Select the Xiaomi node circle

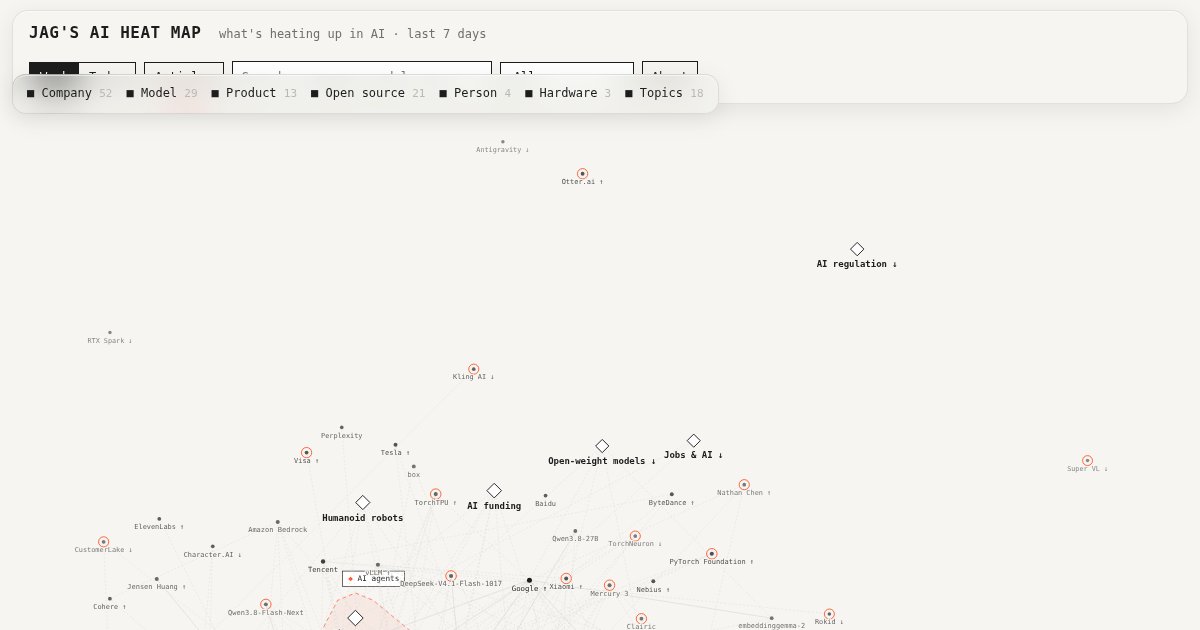coord(566,579)
